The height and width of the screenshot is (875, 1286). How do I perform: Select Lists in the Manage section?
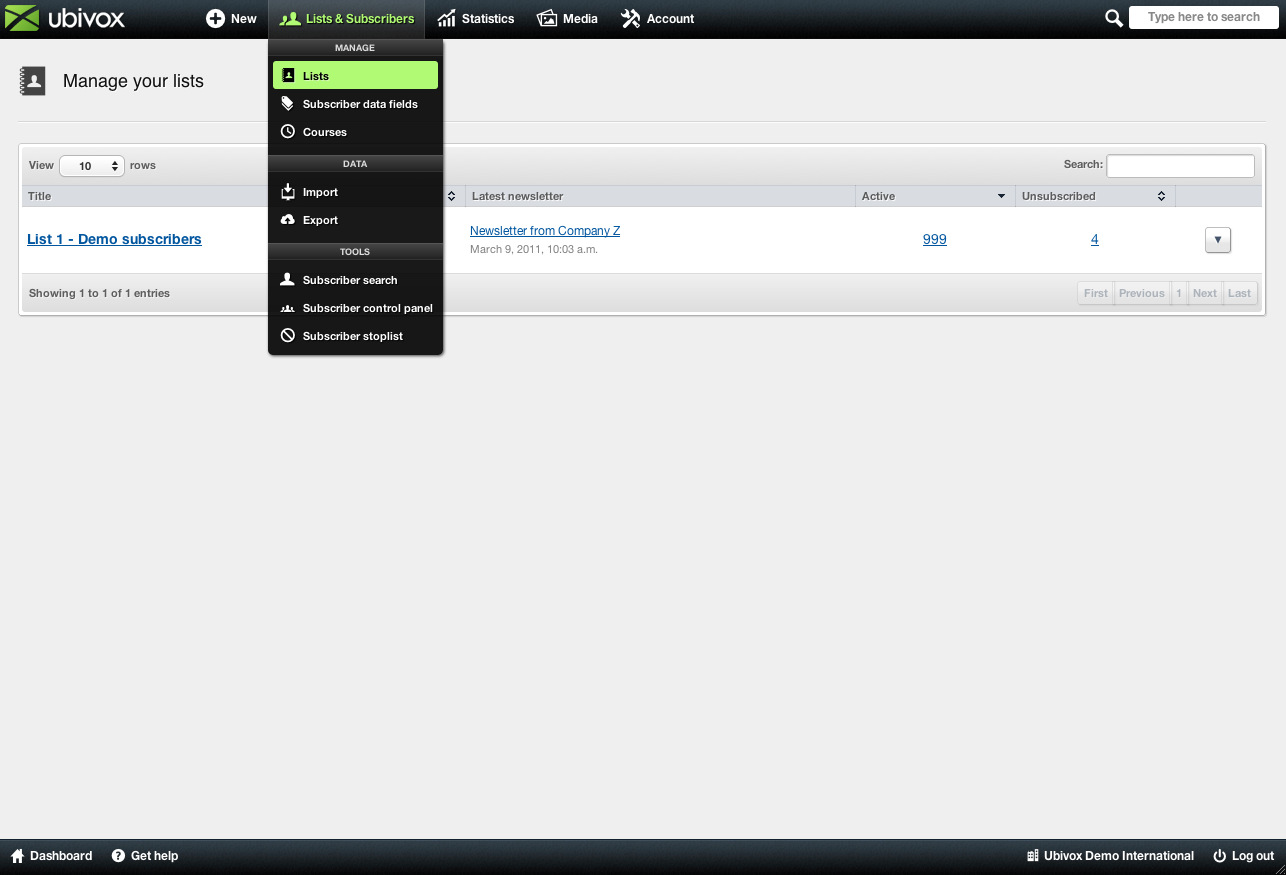tap(355, 75)
